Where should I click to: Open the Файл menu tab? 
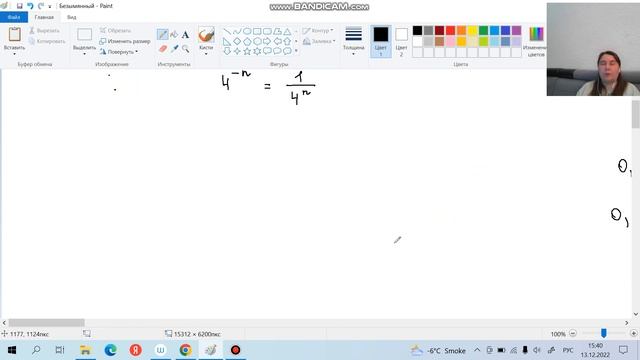click(14, 17)
